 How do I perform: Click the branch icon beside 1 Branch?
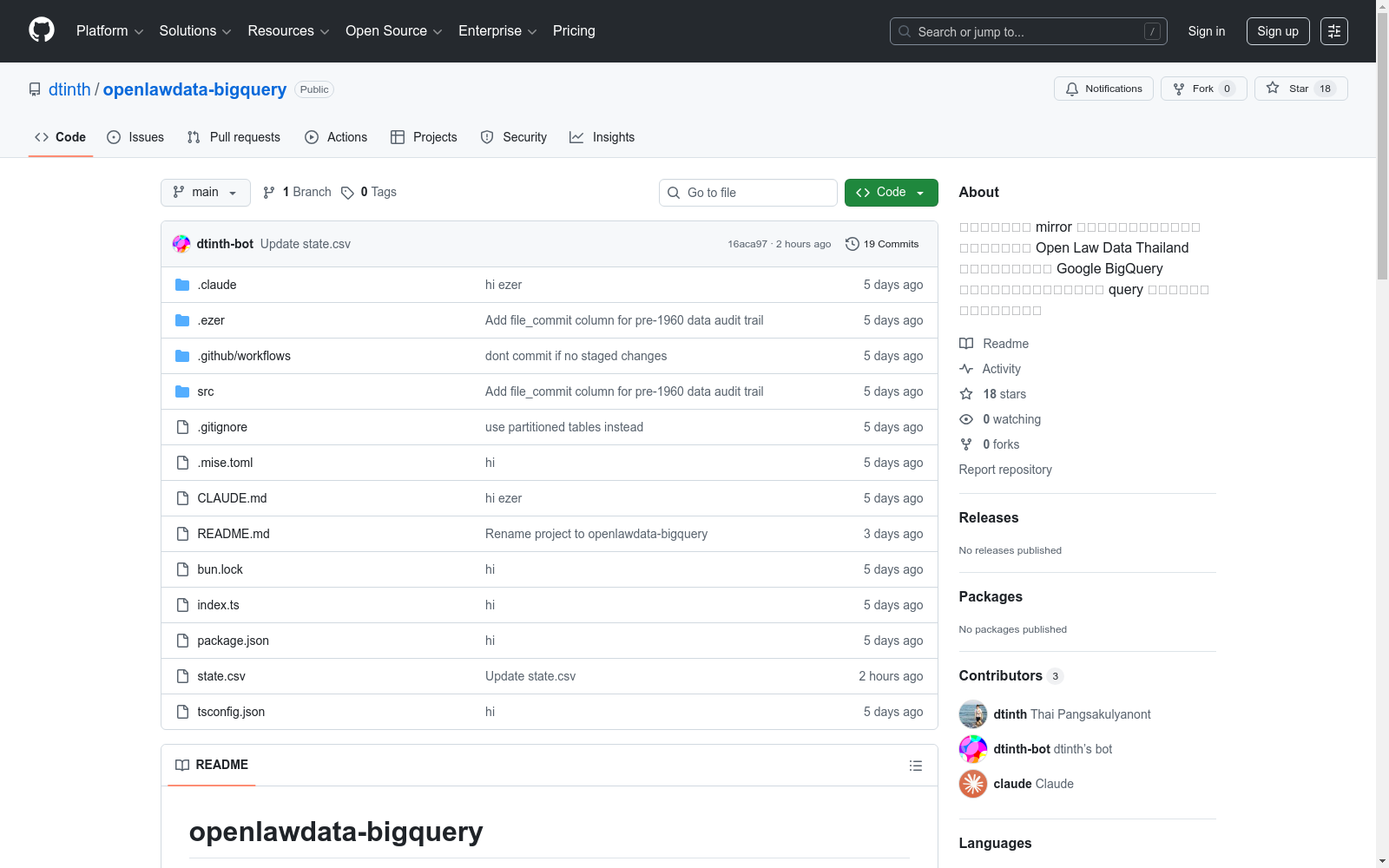[x=269, y=193]
